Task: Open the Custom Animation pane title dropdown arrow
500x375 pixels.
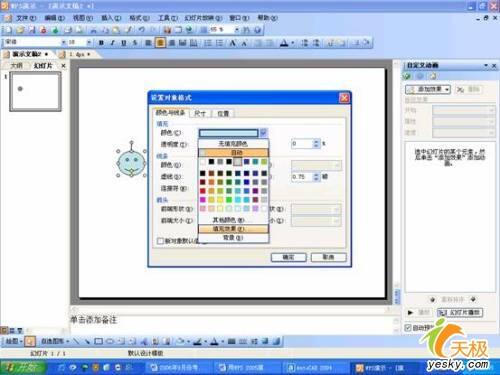Action: [x=486, y=66]
